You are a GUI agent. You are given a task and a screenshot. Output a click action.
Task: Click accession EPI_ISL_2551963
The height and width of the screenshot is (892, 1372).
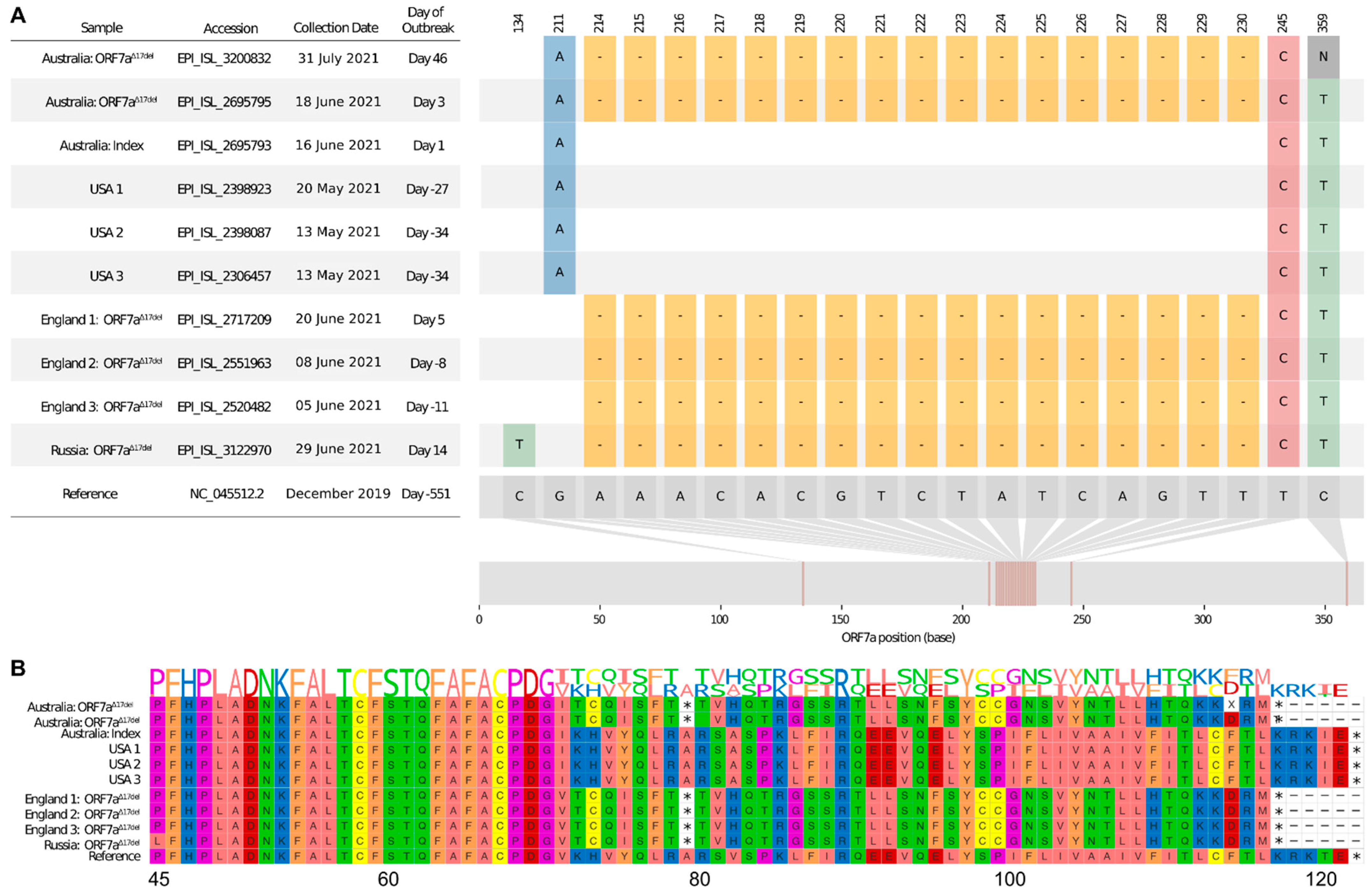pyautogui.click(x=224, y=363)
